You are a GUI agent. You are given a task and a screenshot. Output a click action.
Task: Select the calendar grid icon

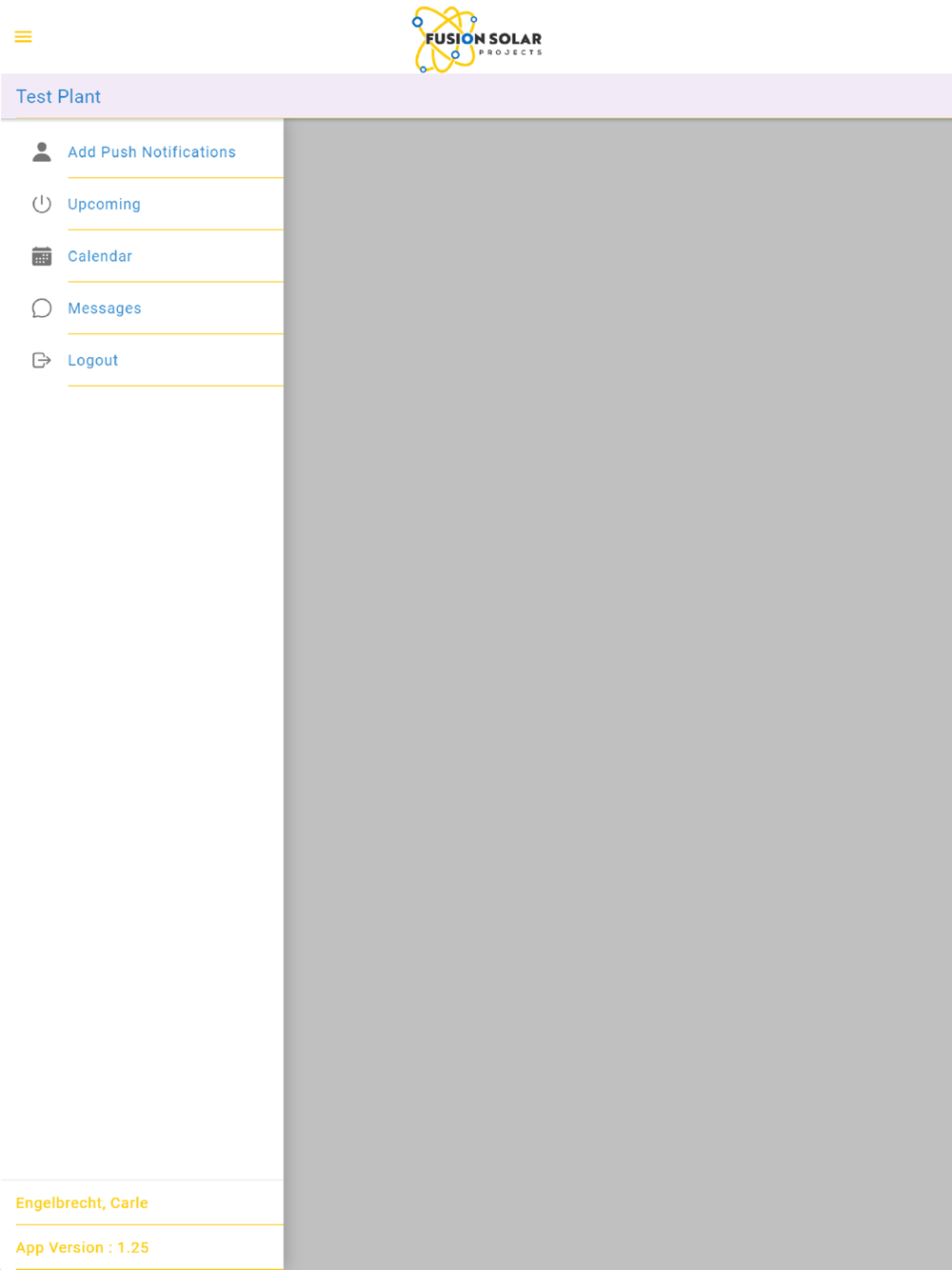42,256
